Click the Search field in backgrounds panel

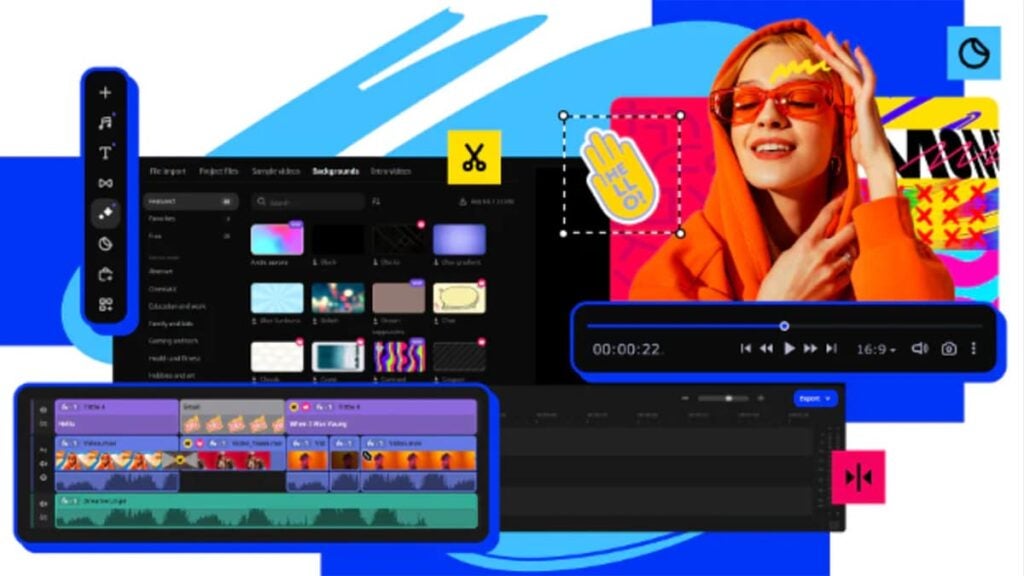tap(308, 202)
